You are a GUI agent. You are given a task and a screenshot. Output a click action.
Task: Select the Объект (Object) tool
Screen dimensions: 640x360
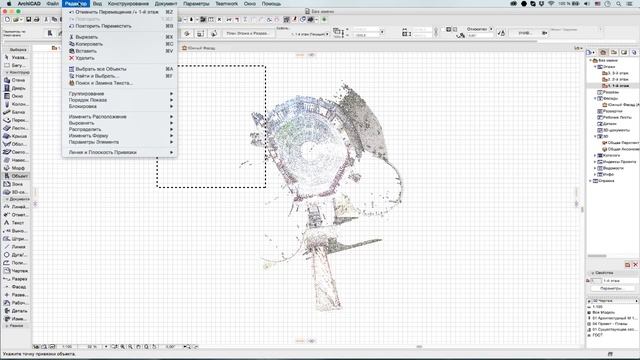[16, 176]
